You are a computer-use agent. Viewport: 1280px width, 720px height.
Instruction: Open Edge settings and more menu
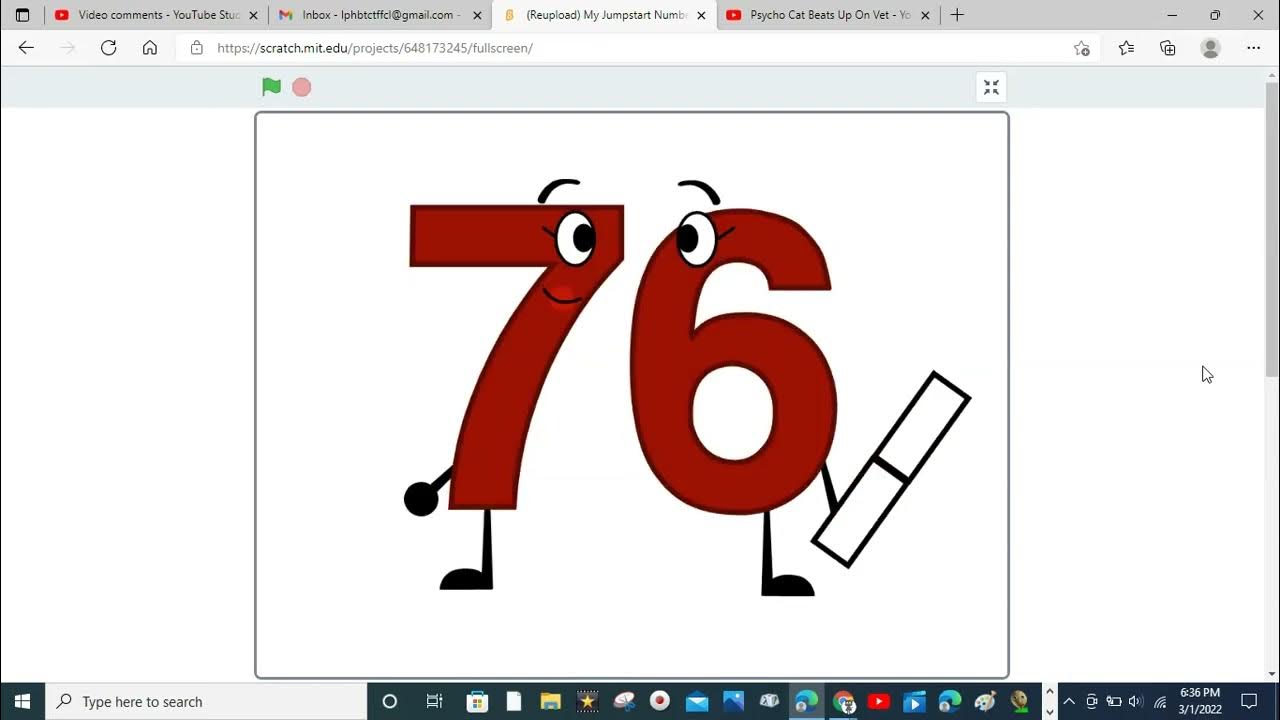[x=1253, y=48]
